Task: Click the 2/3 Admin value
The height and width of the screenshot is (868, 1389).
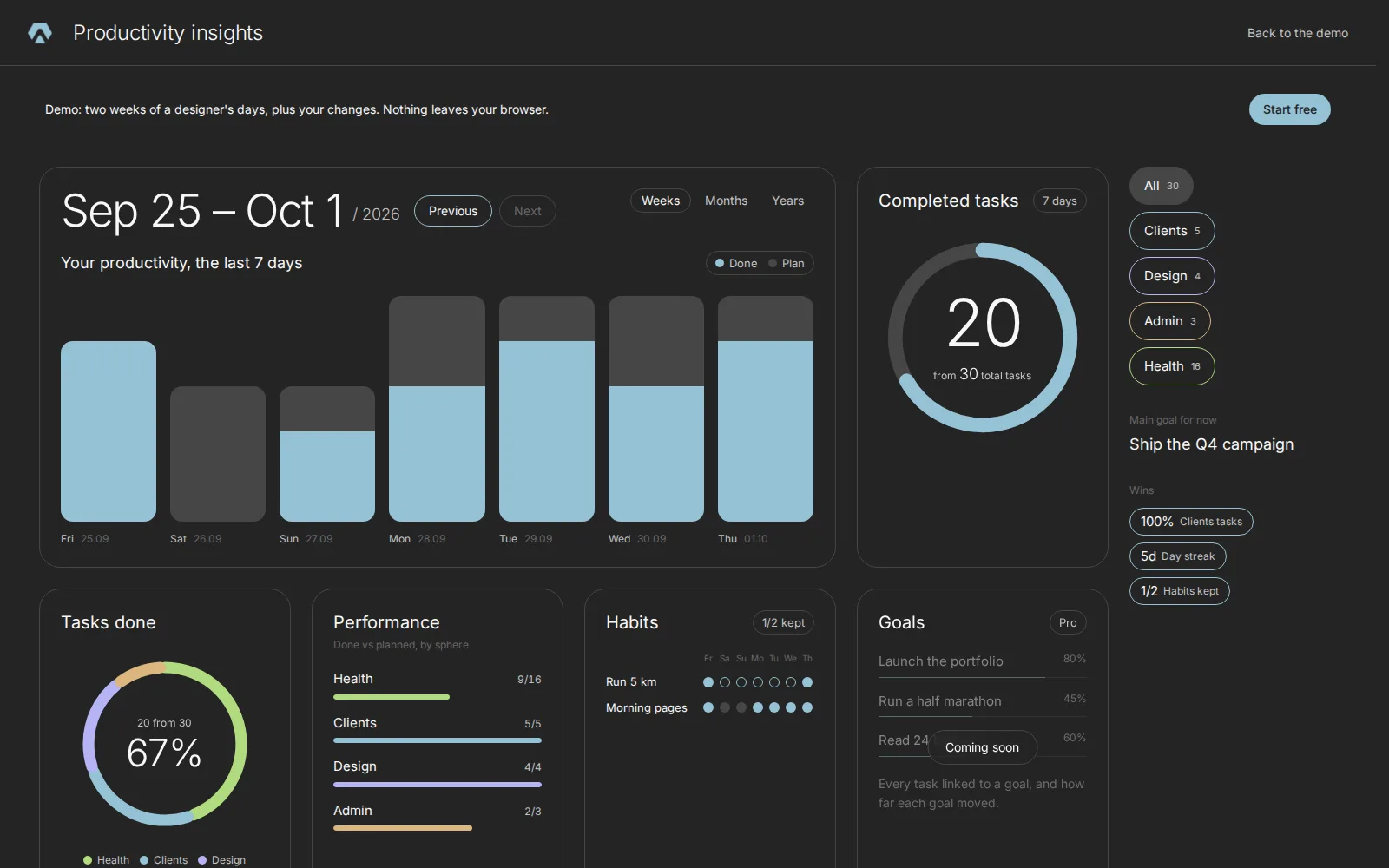Action: [532, 812]
